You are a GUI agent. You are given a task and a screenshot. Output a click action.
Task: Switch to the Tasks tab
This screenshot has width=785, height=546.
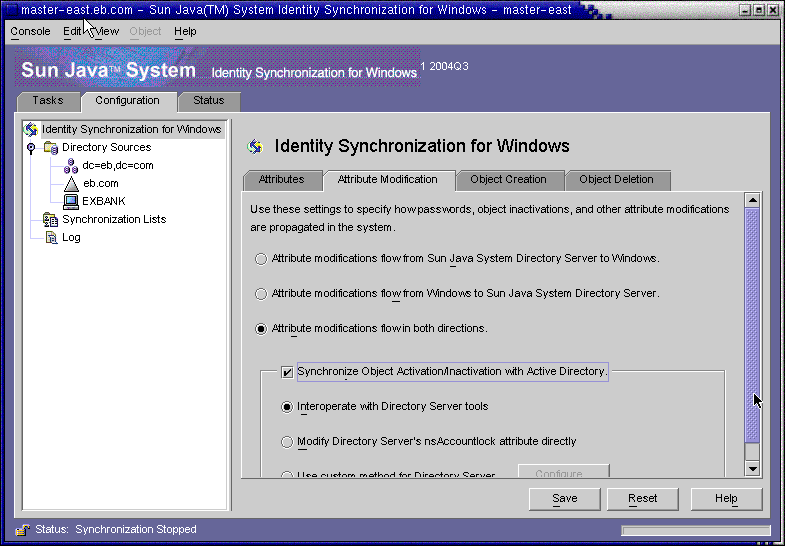click(48, 101)
